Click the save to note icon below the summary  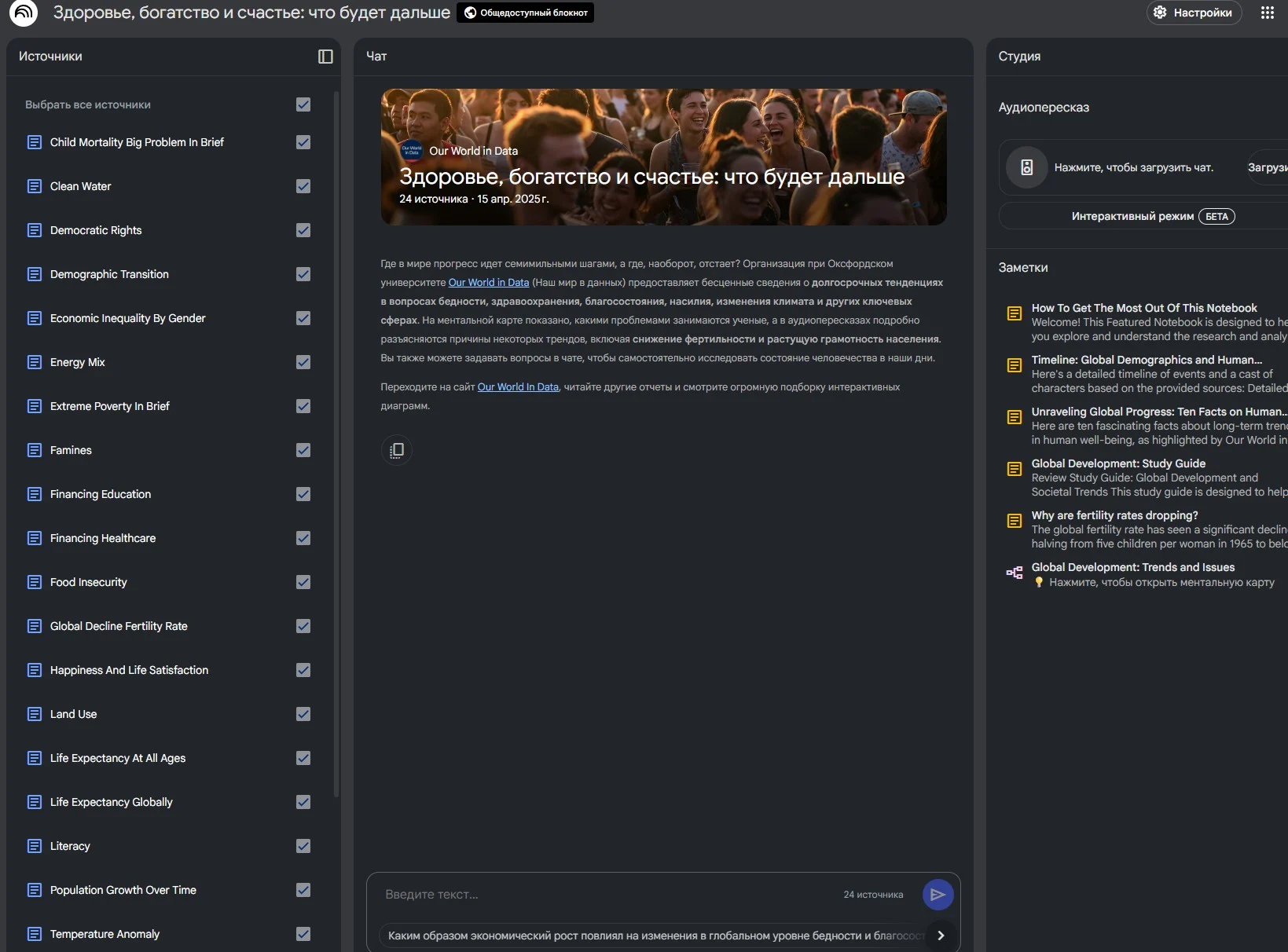(397, 450)
